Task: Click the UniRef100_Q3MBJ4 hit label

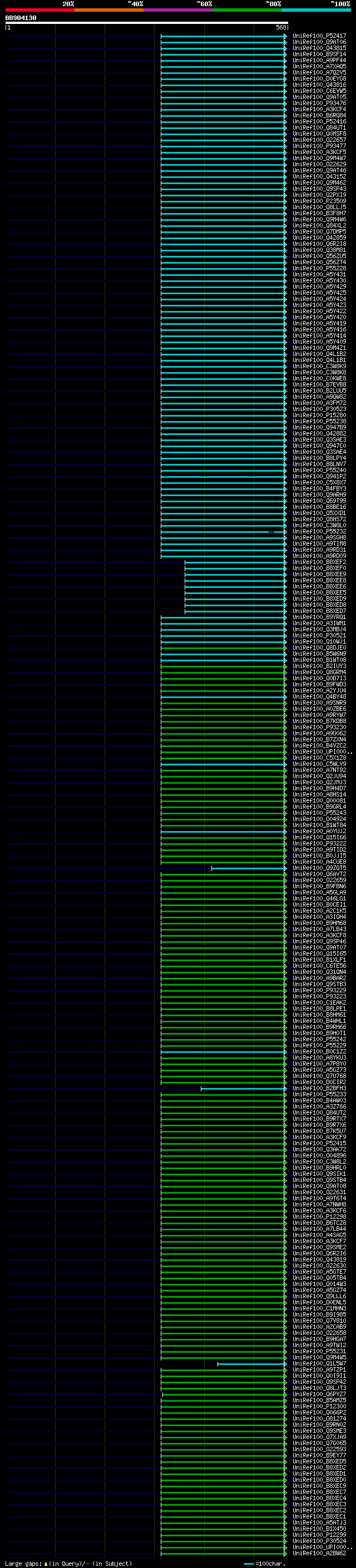Action: tap(319, 630)
